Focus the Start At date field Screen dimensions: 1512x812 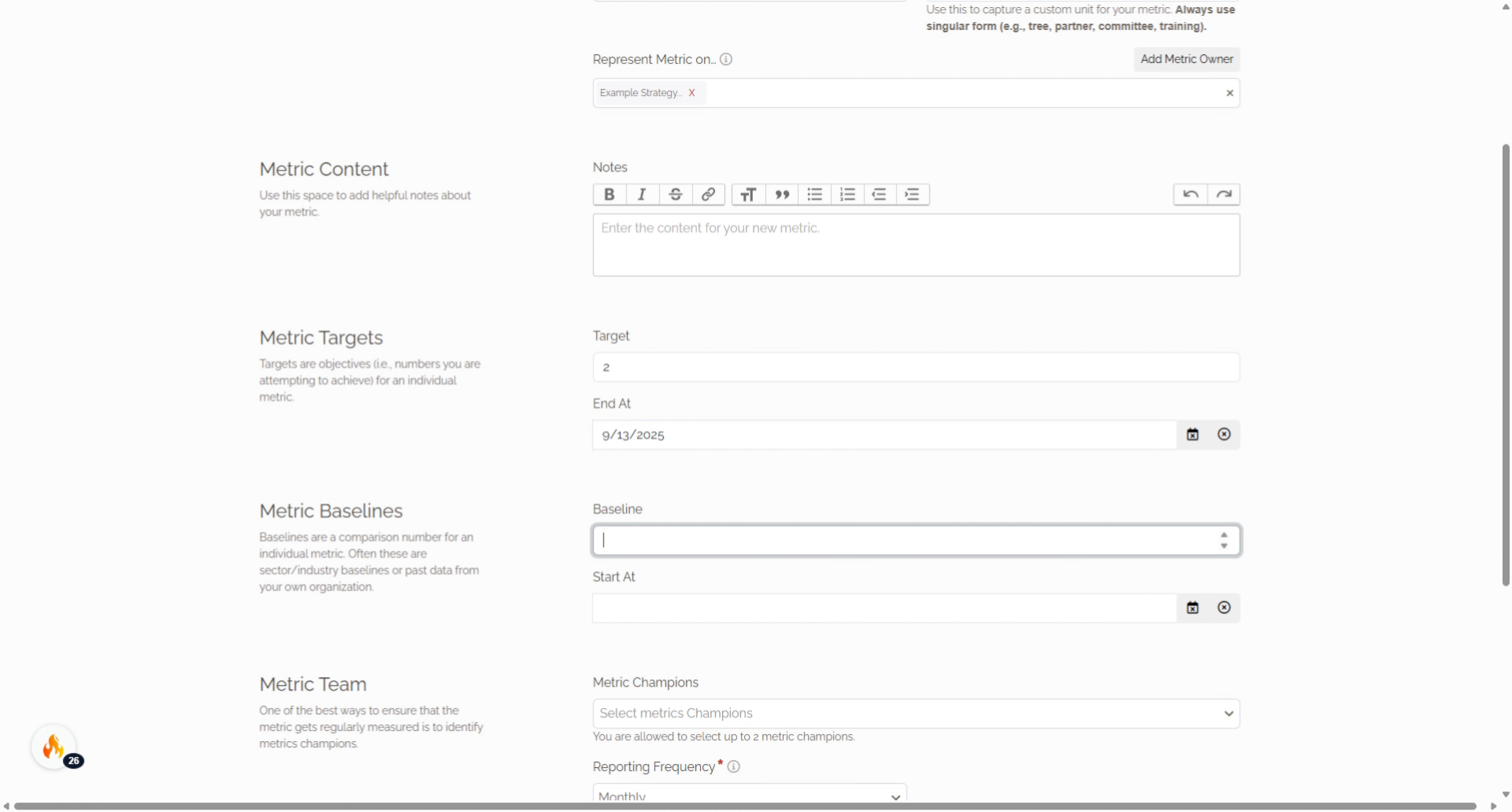click(885, 608)
